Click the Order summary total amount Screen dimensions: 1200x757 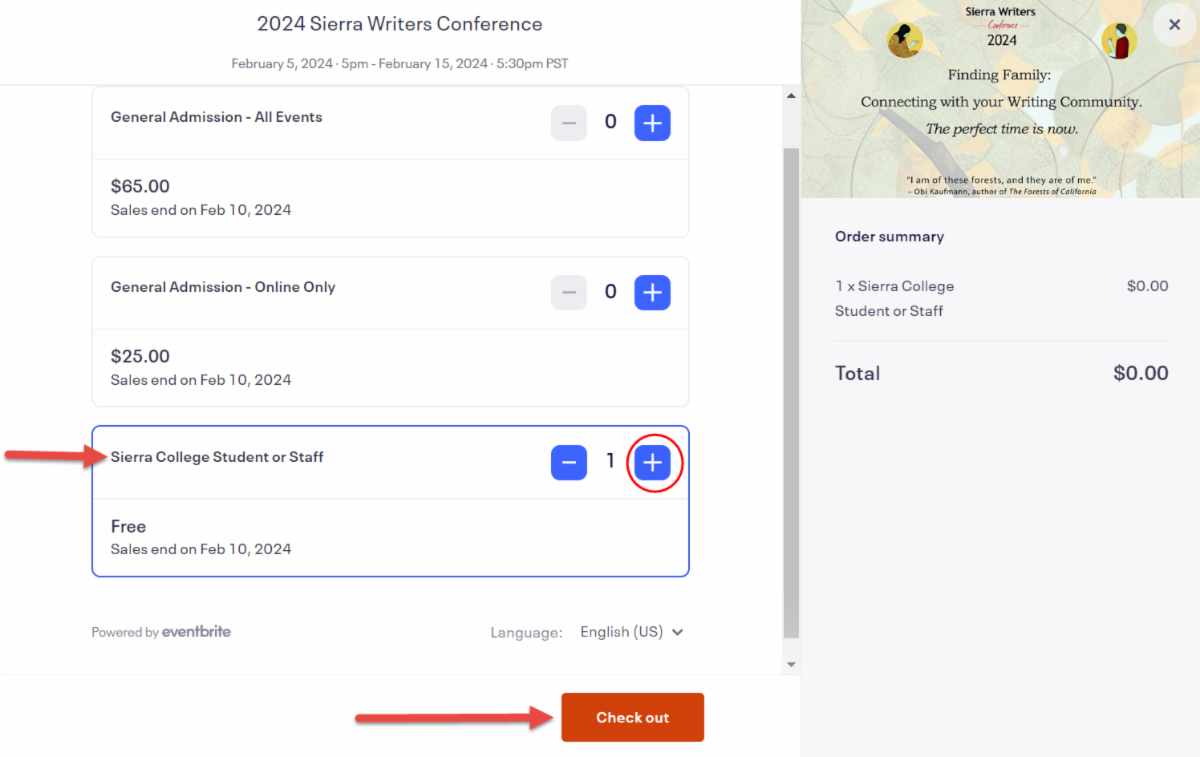point(1140,373)
